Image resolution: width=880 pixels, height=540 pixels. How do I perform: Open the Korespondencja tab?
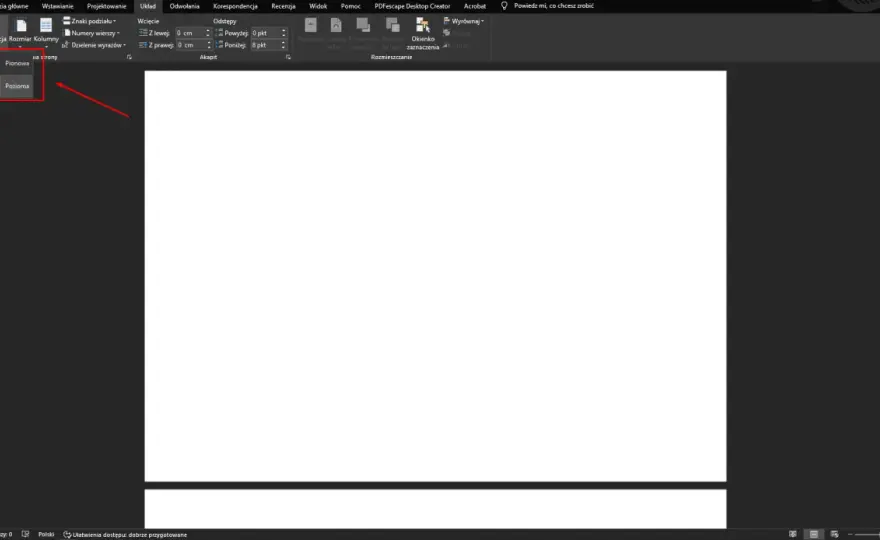point(235,6)
